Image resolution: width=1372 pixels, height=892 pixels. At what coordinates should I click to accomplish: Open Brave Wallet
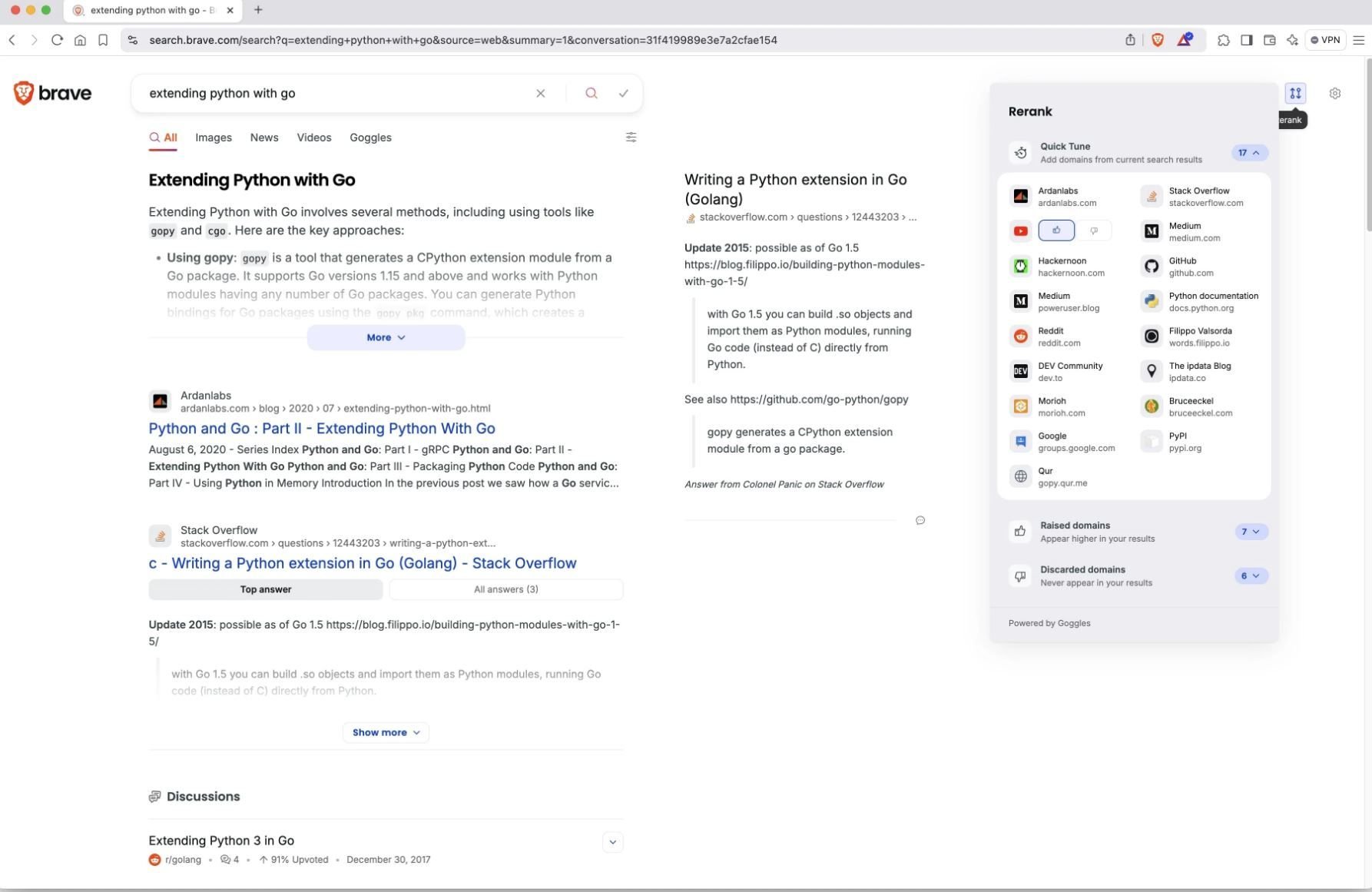click(1269, 40)
